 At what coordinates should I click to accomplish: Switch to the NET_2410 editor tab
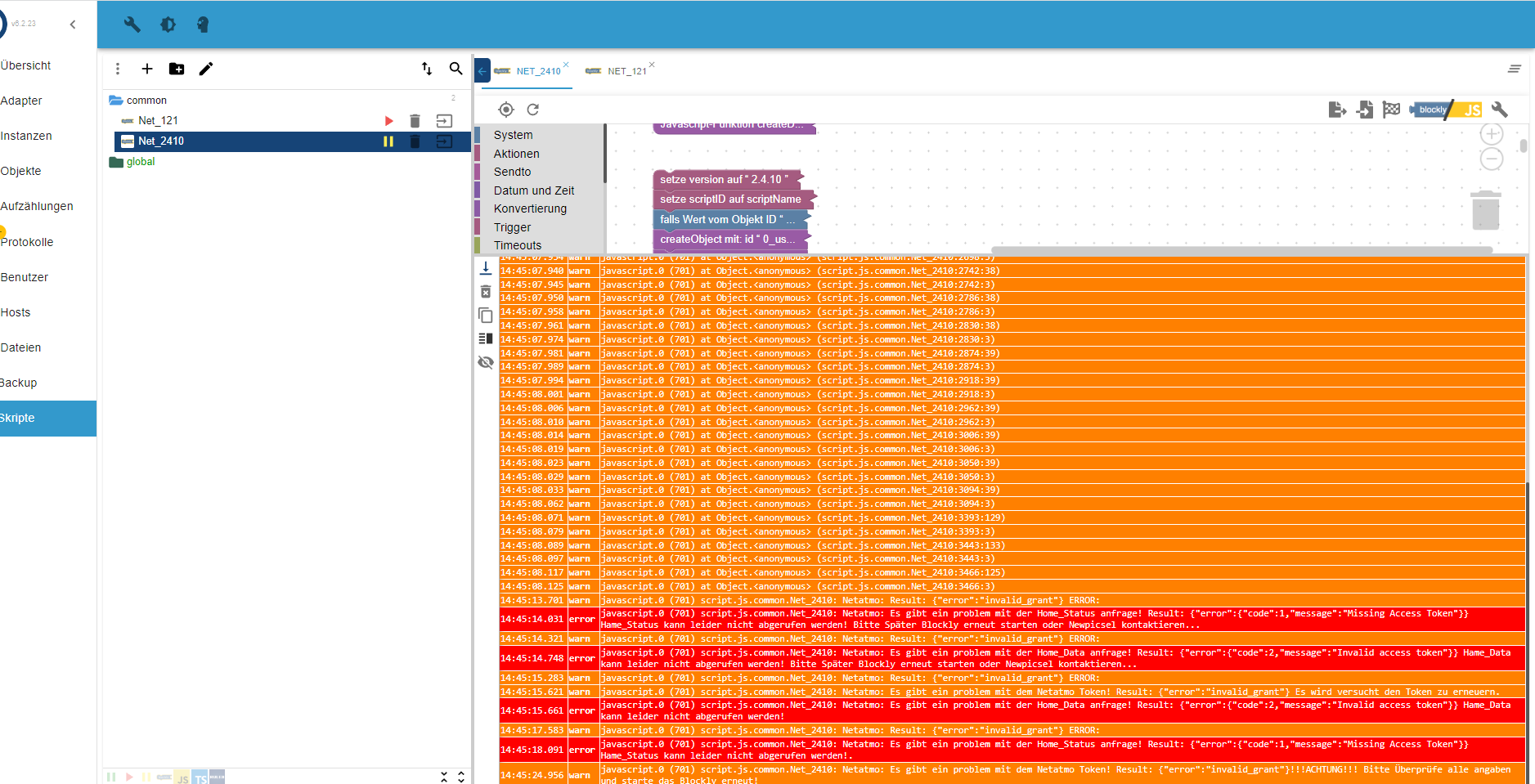538,71
